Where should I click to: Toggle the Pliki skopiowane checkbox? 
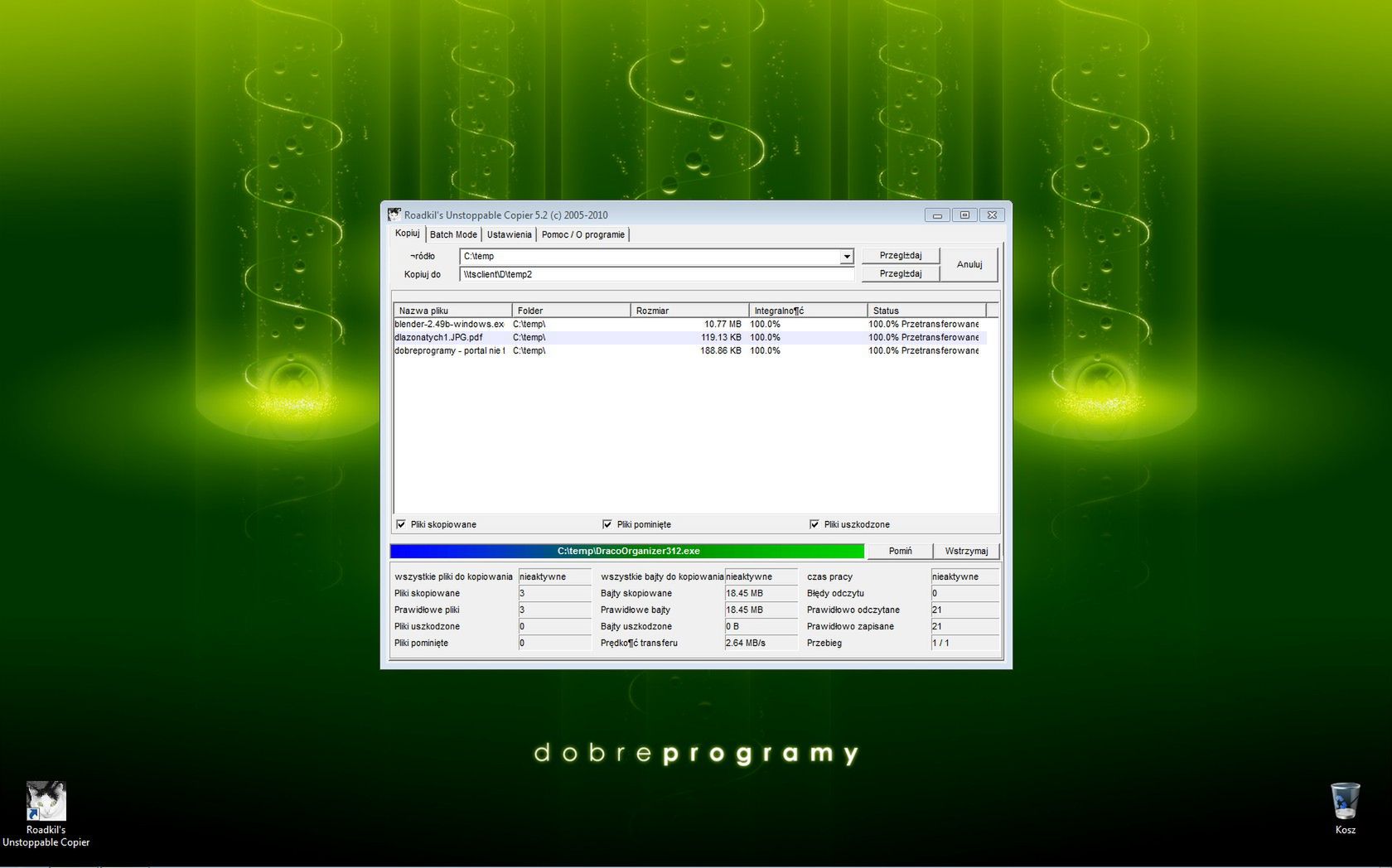point(401,524)
